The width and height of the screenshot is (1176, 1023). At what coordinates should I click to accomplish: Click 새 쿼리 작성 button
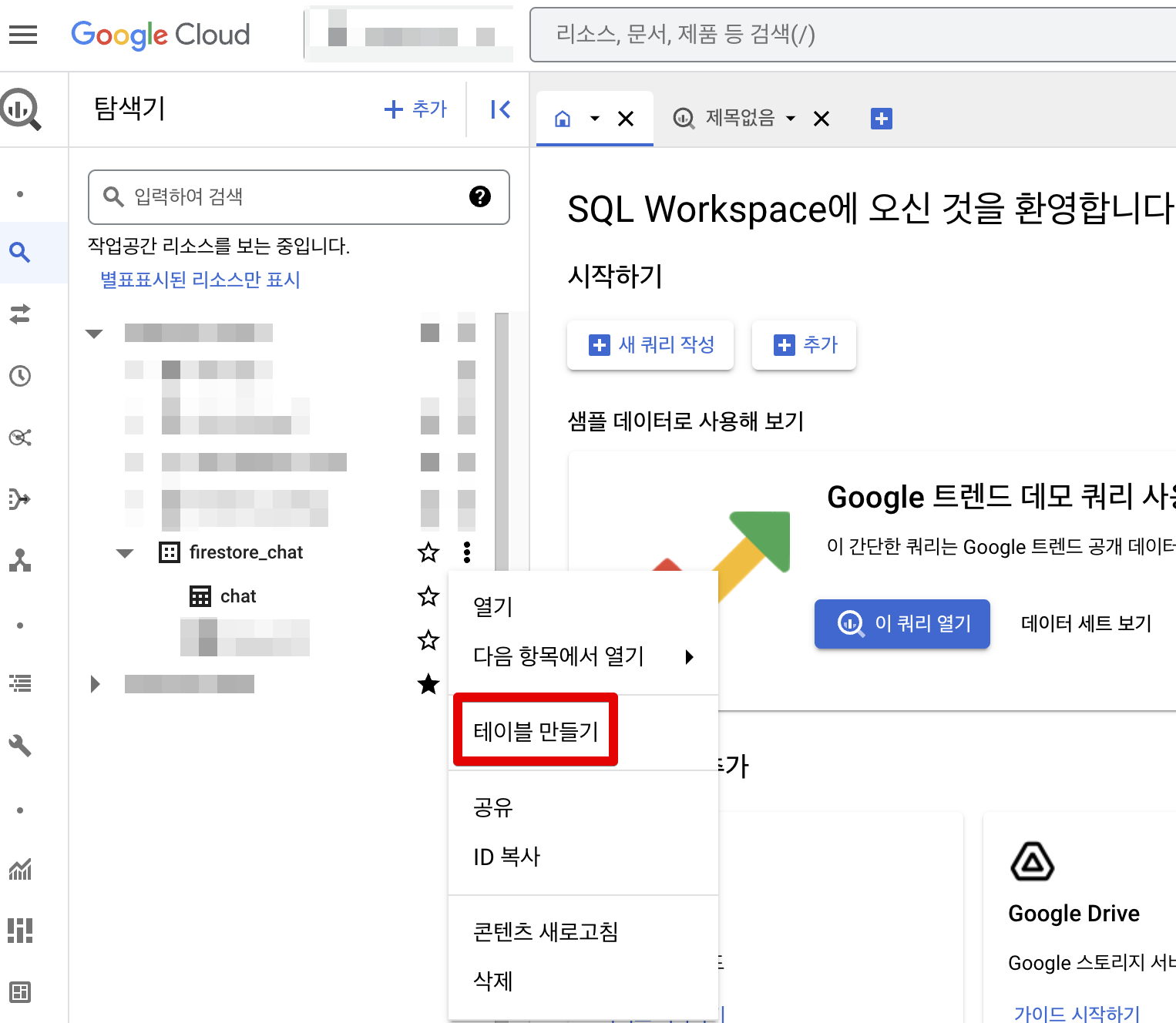(x=650, y=345)
